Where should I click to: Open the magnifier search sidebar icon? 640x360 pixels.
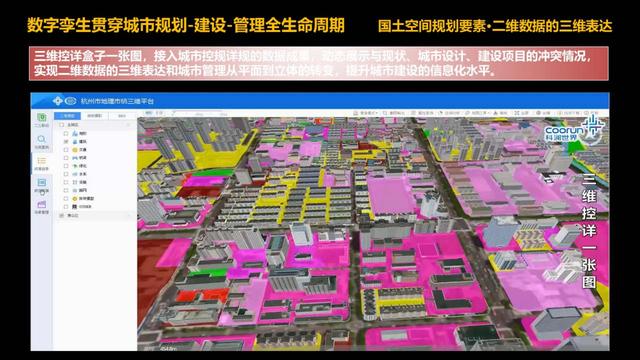(x=42, y=139)
